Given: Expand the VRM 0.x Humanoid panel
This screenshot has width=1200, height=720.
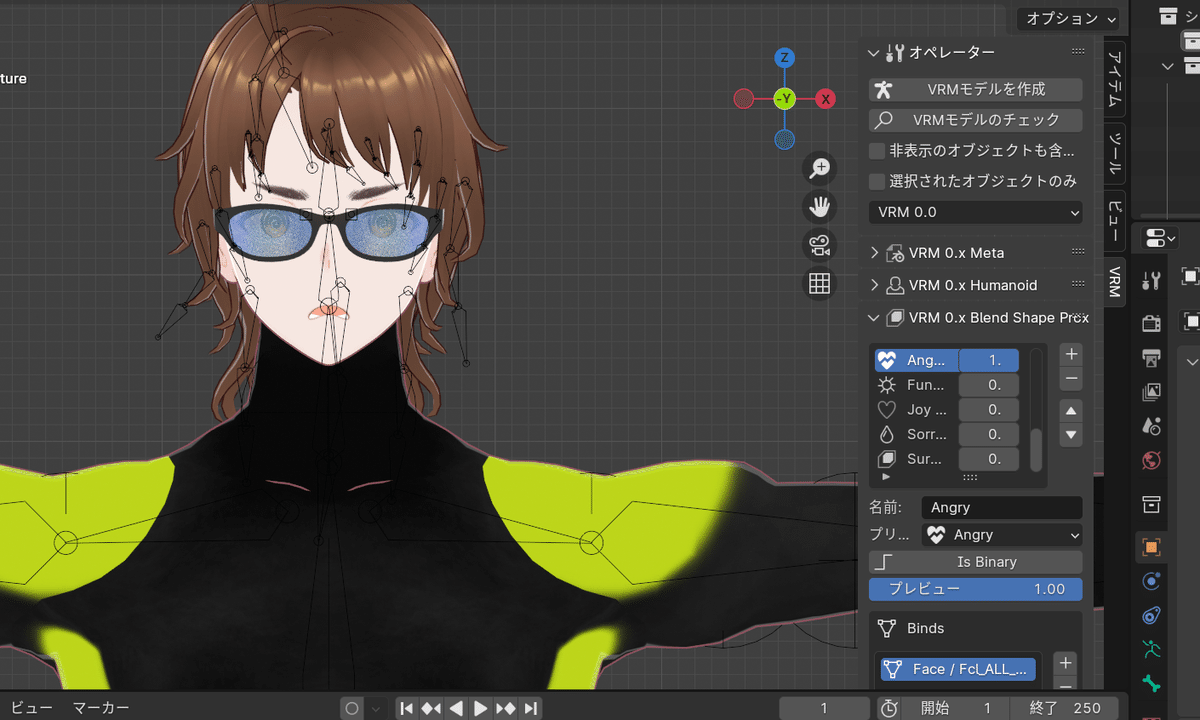Looking at the screenshot, I should coord(874,285).
